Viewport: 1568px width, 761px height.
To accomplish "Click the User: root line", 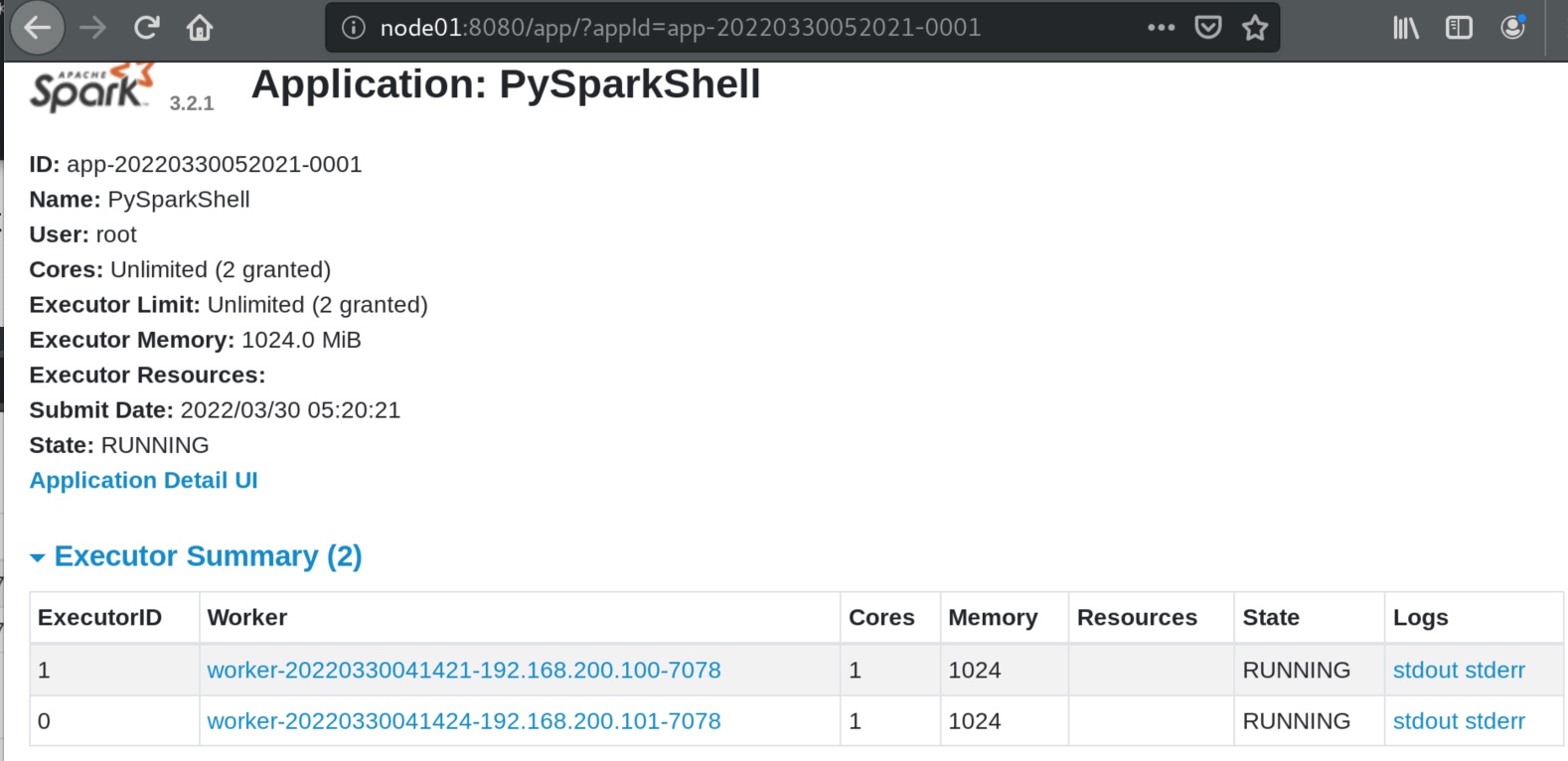I will tap(83, 234).
